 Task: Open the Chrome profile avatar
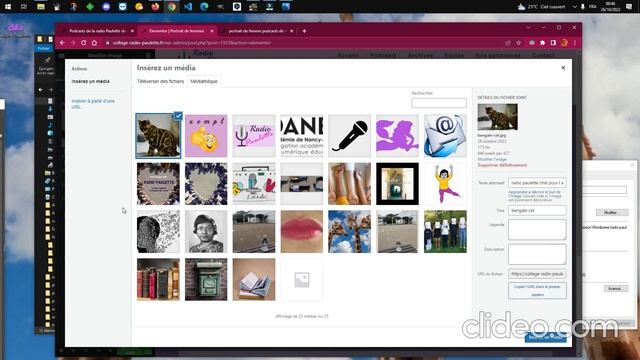click(x=564, y=42)
